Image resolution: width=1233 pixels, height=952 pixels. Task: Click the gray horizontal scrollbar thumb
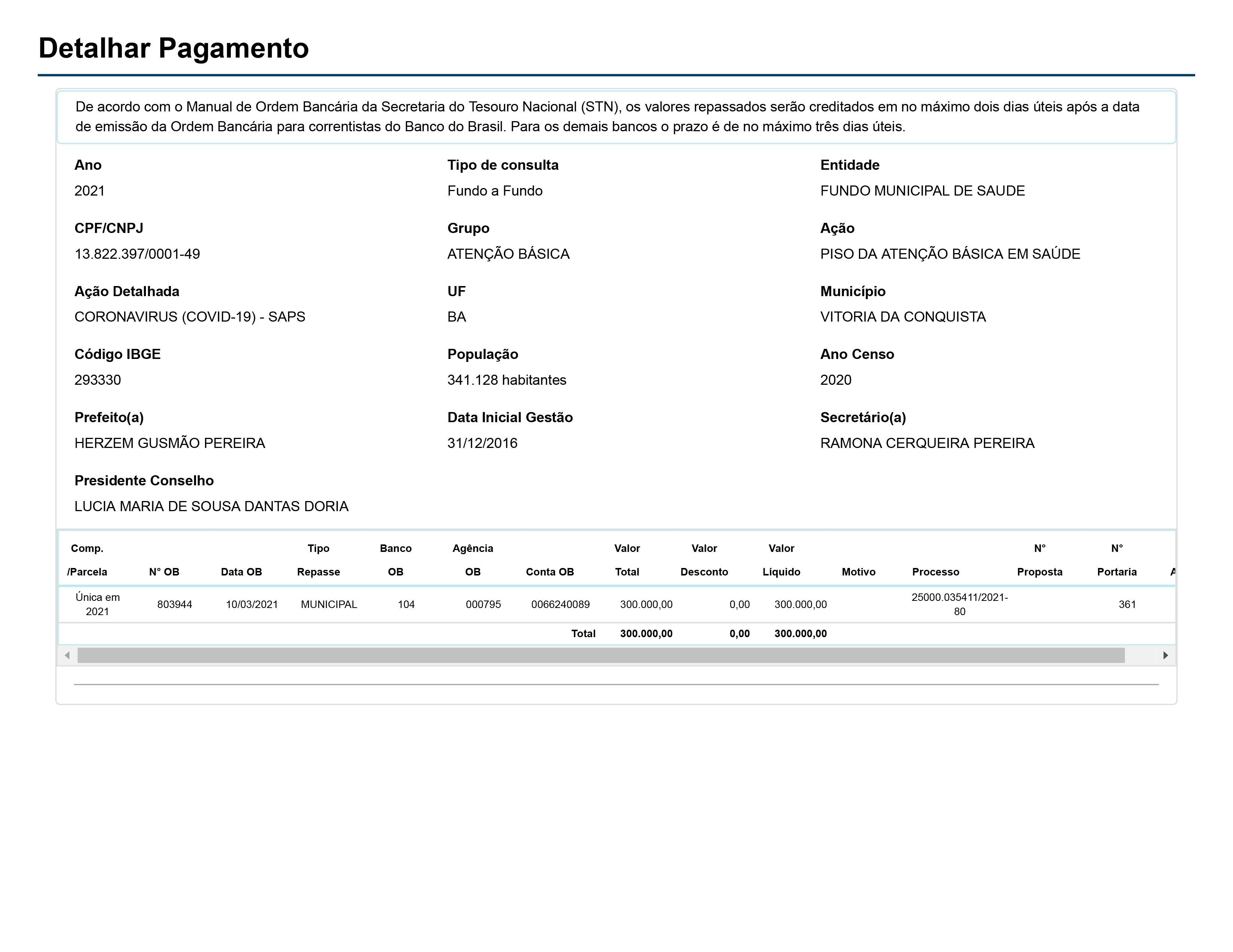tap(601, 655)
